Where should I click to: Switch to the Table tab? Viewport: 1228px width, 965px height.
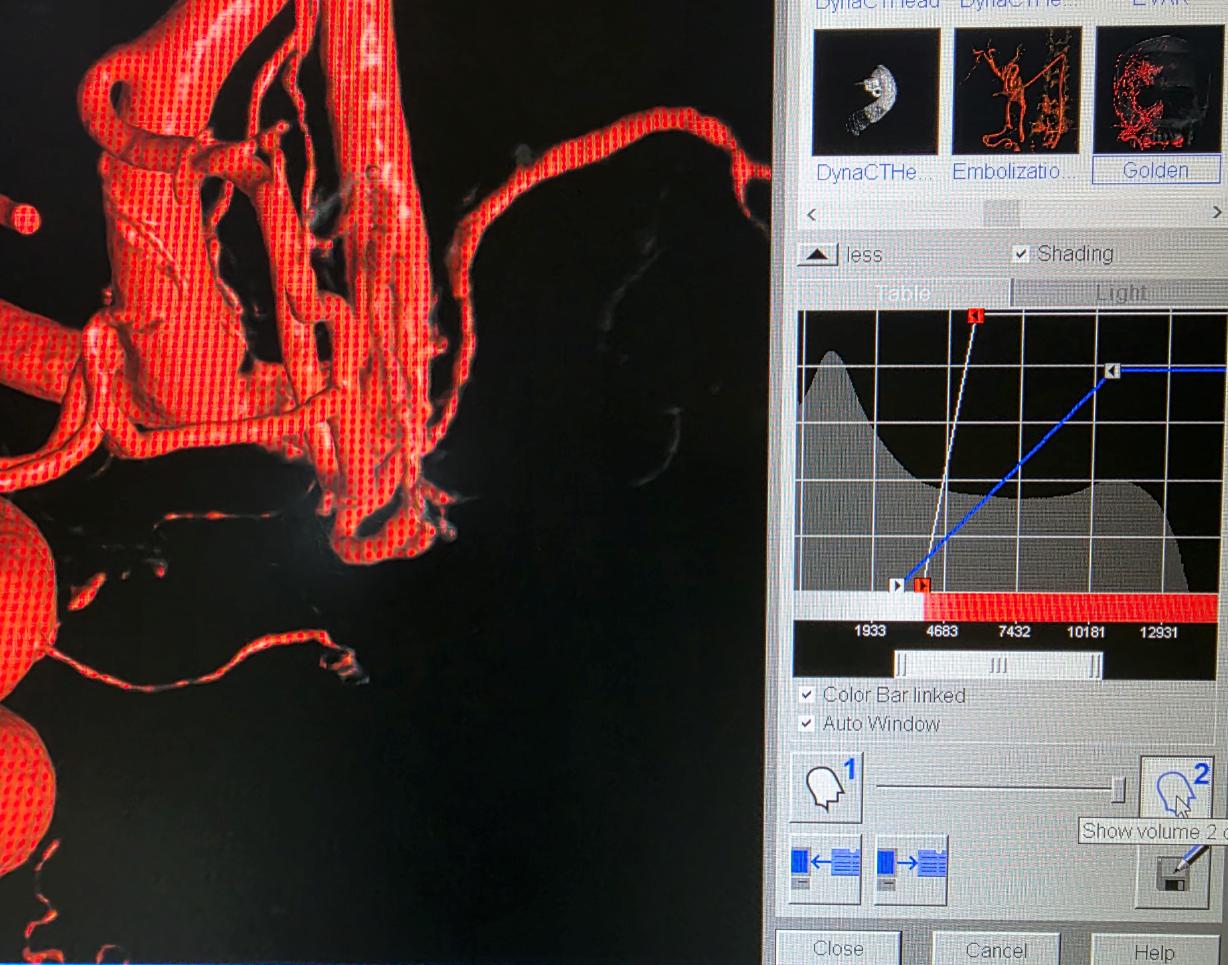tap(902, 293)
